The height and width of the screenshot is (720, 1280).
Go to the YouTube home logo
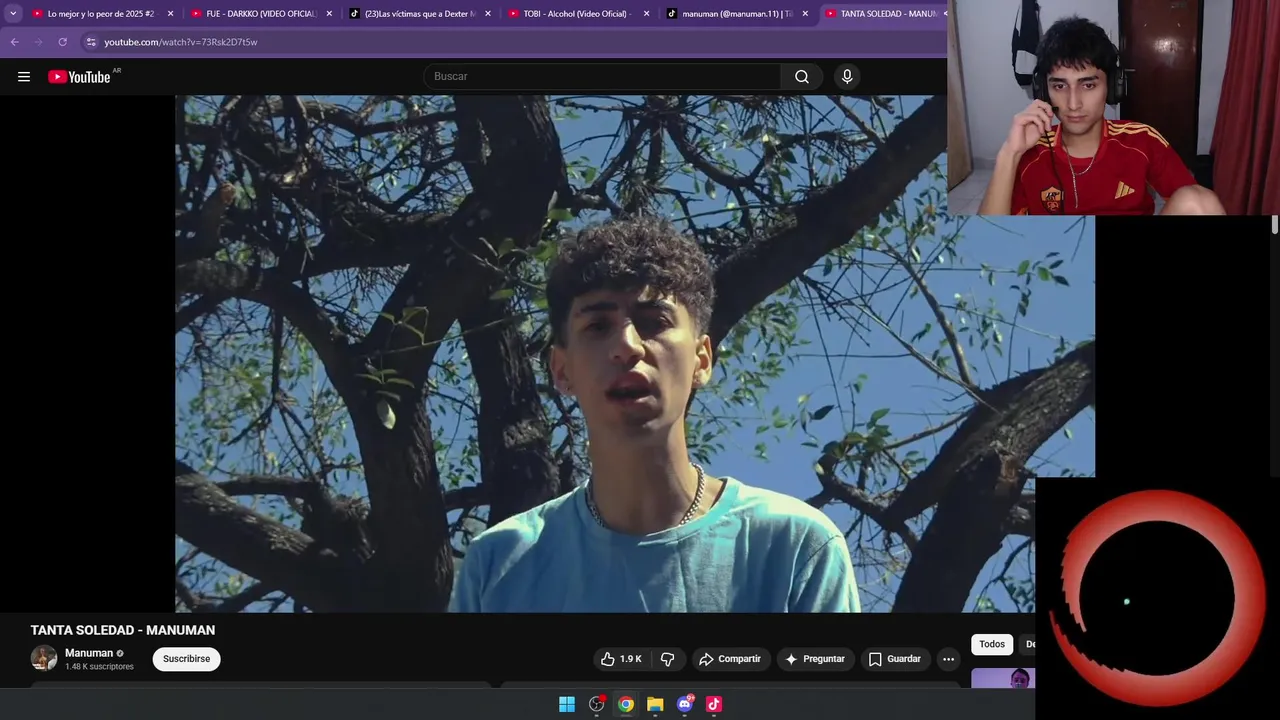79,77
